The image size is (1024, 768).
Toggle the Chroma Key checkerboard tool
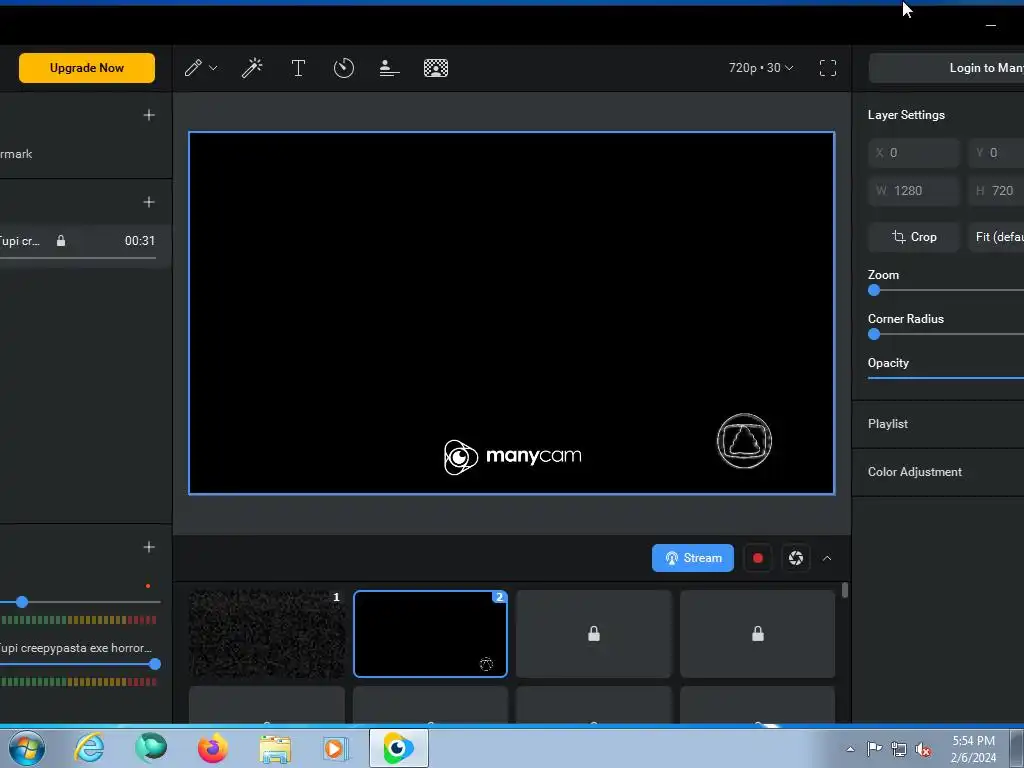(x=436, y=68)
